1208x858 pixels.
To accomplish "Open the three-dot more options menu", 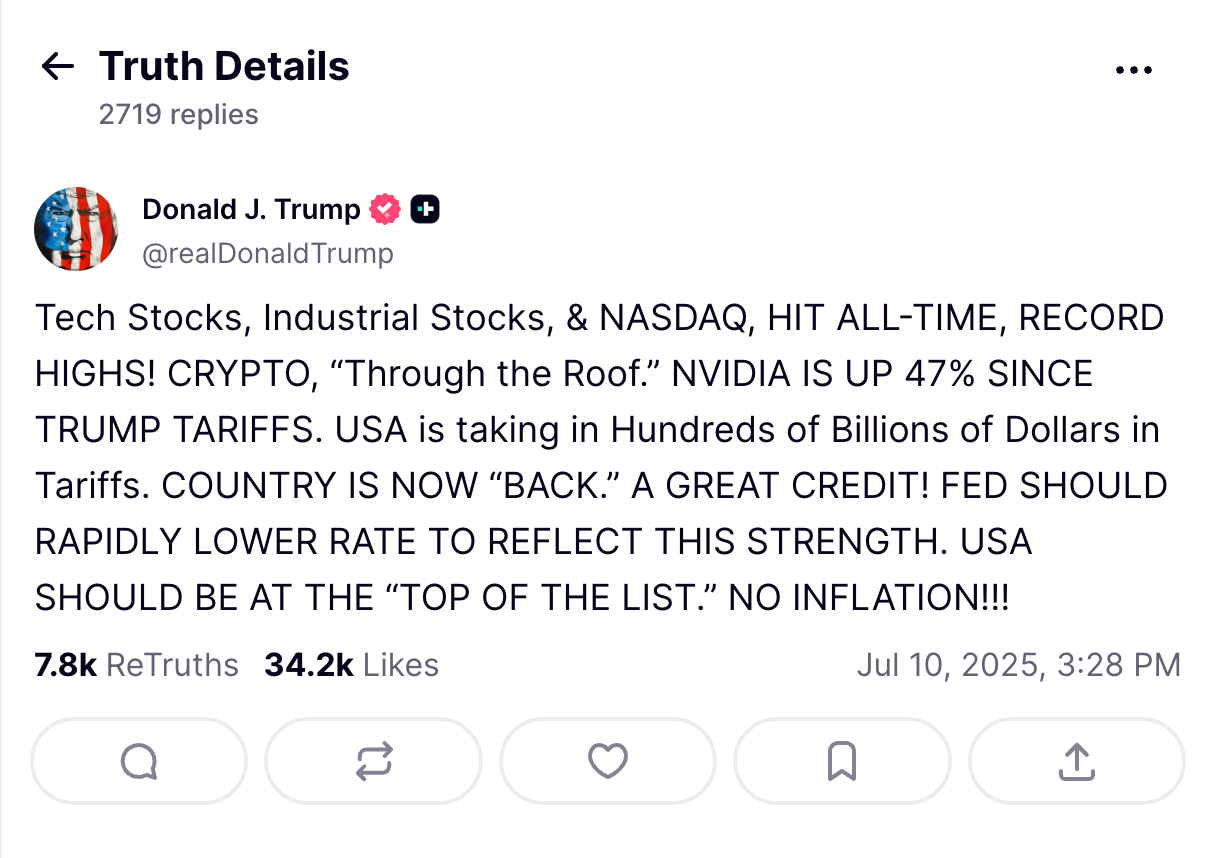I will [x=1133, y=70].
